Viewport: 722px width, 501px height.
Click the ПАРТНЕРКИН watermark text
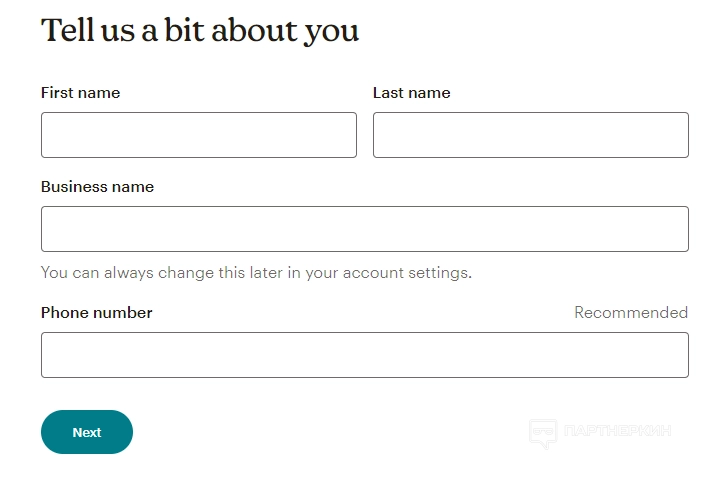click(x=617, y=432)
